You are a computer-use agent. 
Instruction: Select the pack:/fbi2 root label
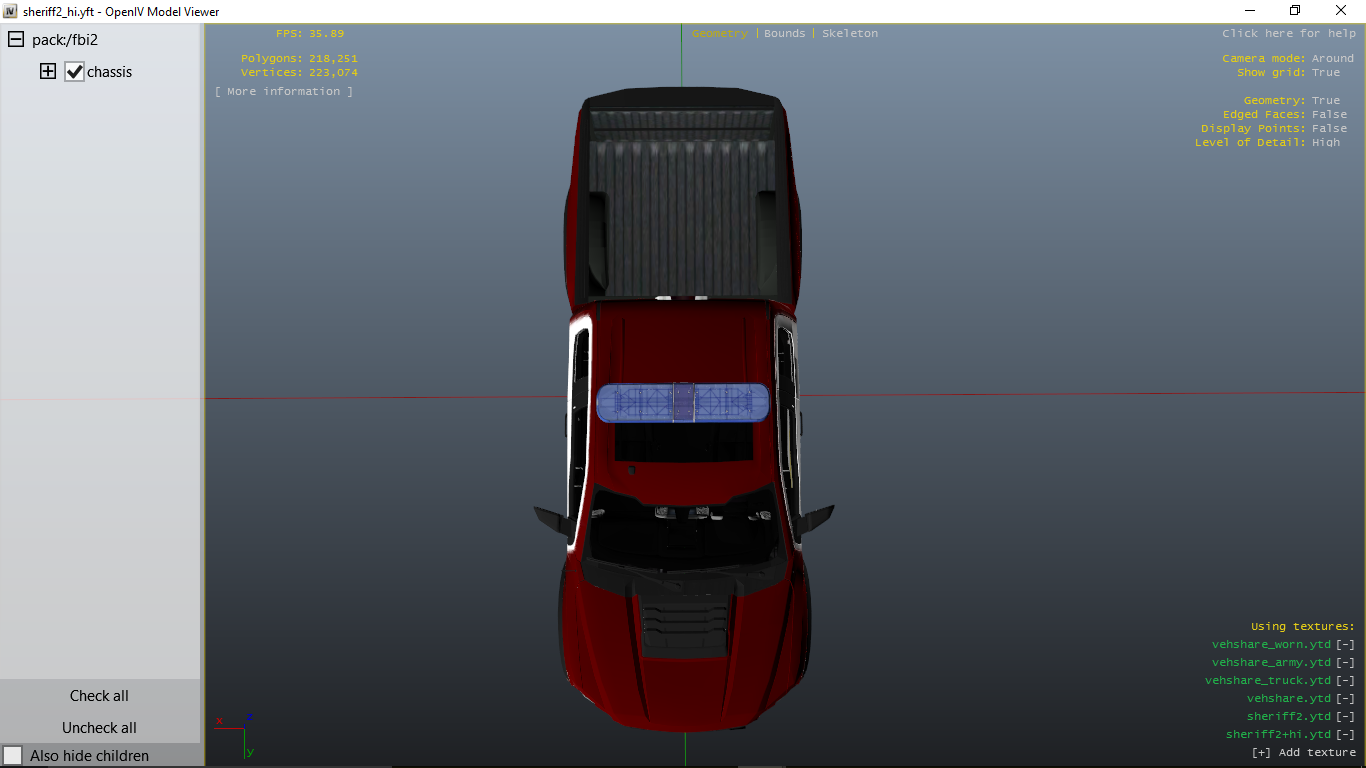[65, 40]
